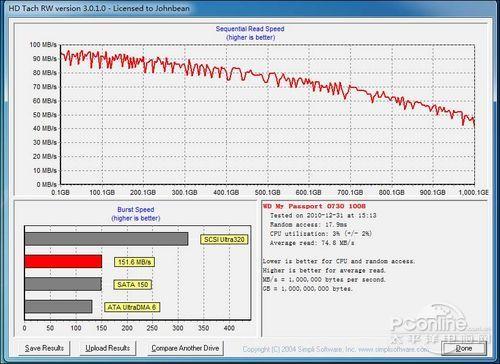Click the 151.6 MB/s label

click(134, 262)
